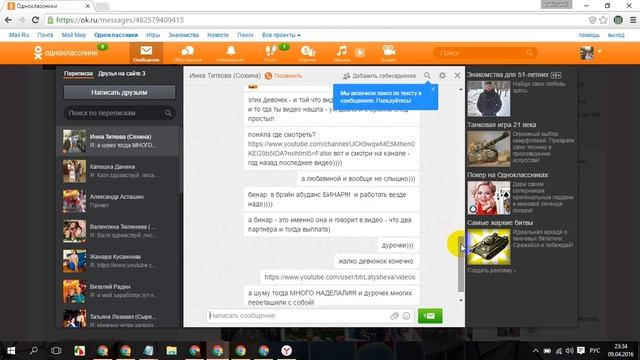The image size is (640, 360).
Task: Open the Chrome menu icon
Action: (633, 20)
